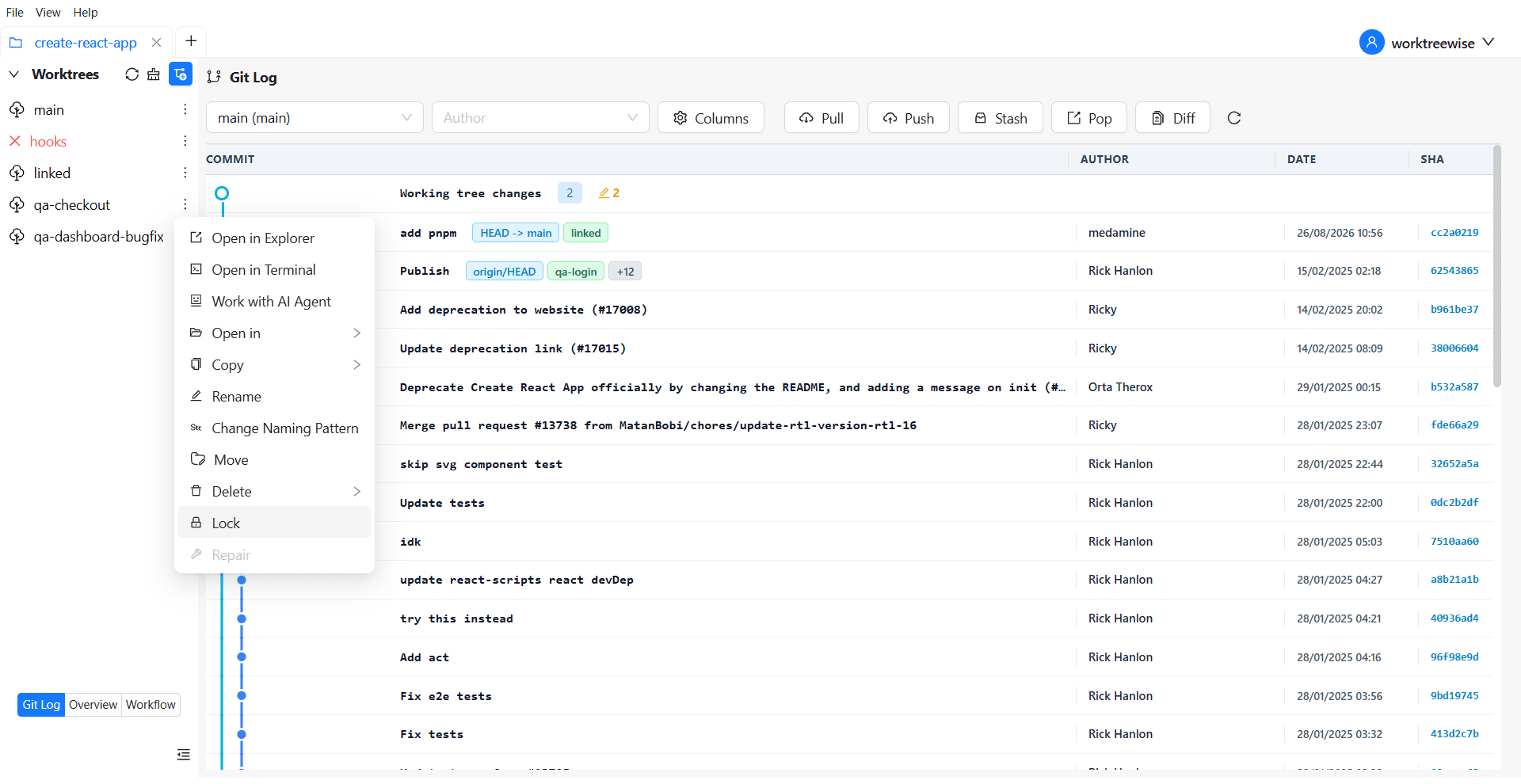This screenshot has height=784, width=1521.
Task: Click the Columns button
Action: point(711,118)
